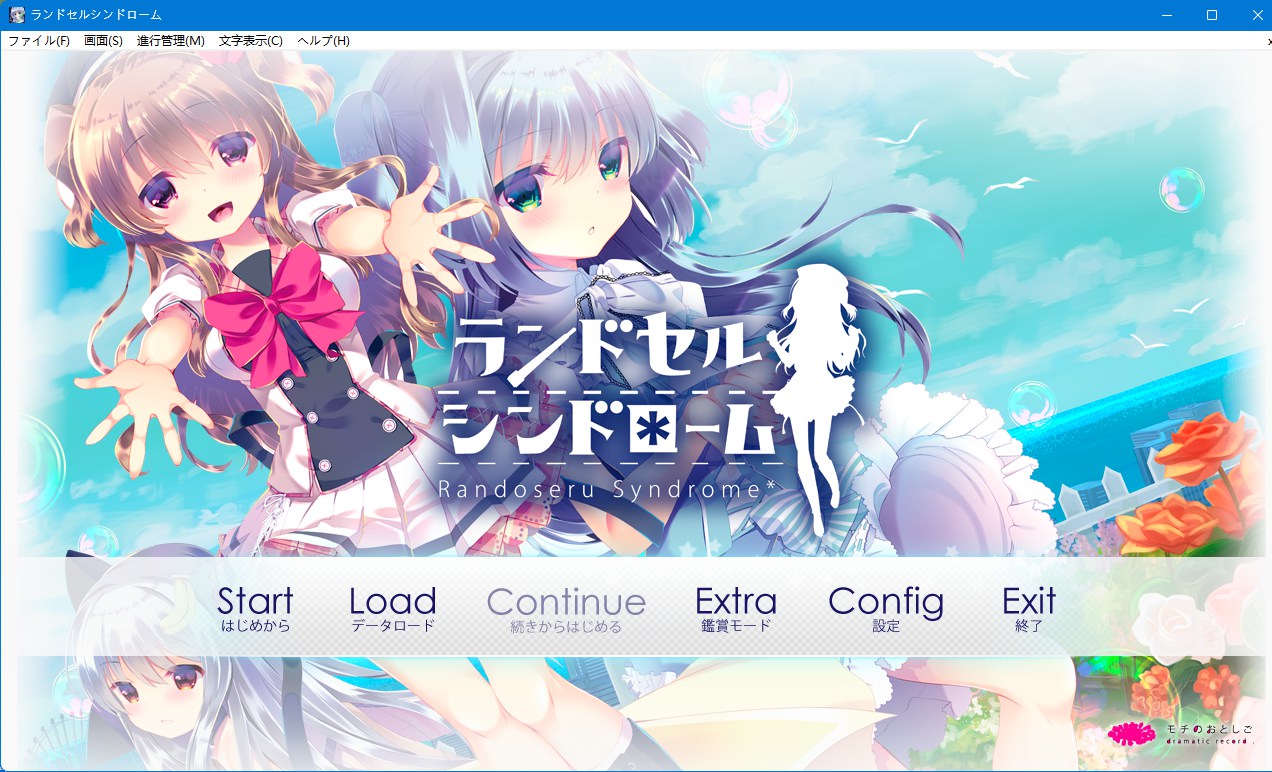1272x772 pixels.
Task: Click the window title bar text
Action: (96, 15)
